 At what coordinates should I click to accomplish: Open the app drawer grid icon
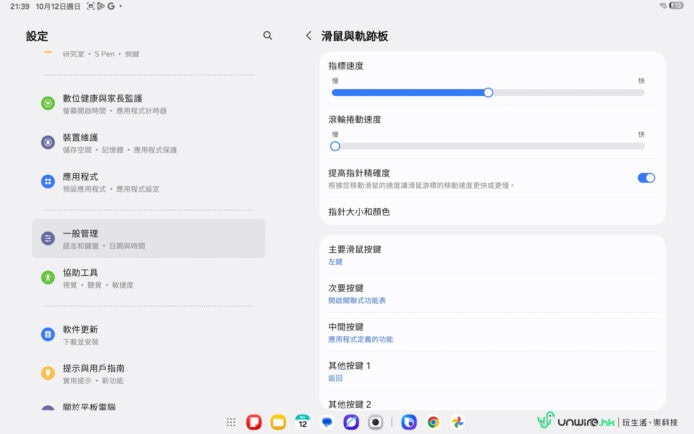pyautogui.click(x=231, y=423)
